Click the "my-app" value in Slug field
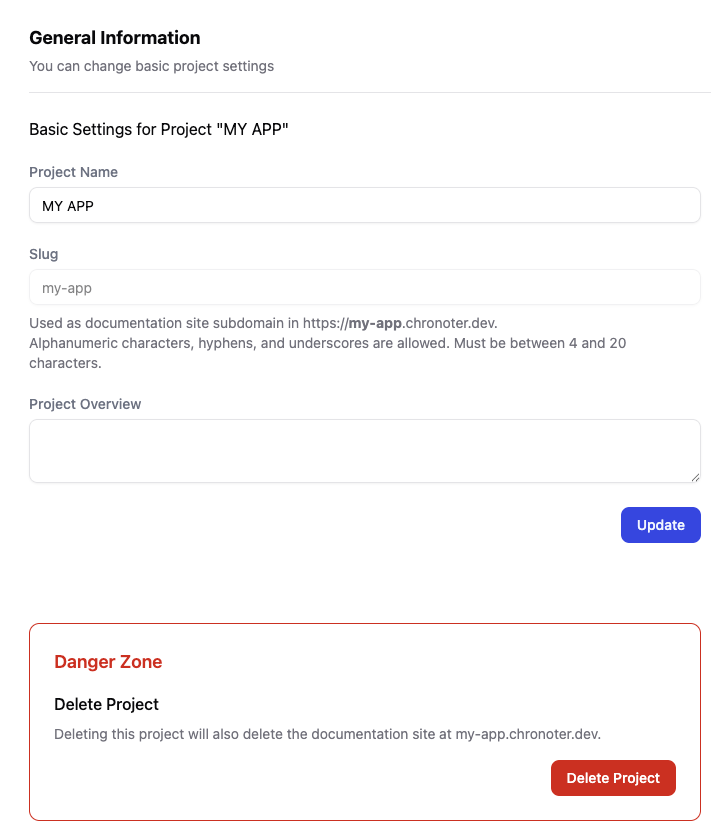711x835 pixels. click(x=67, y=288)
